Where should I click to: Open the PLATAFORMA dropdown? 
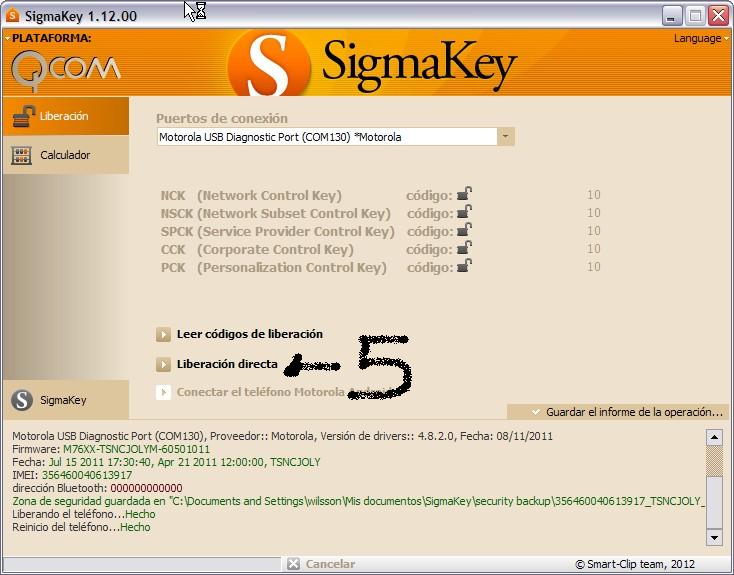pyautogui.click(x=48, y=38)
